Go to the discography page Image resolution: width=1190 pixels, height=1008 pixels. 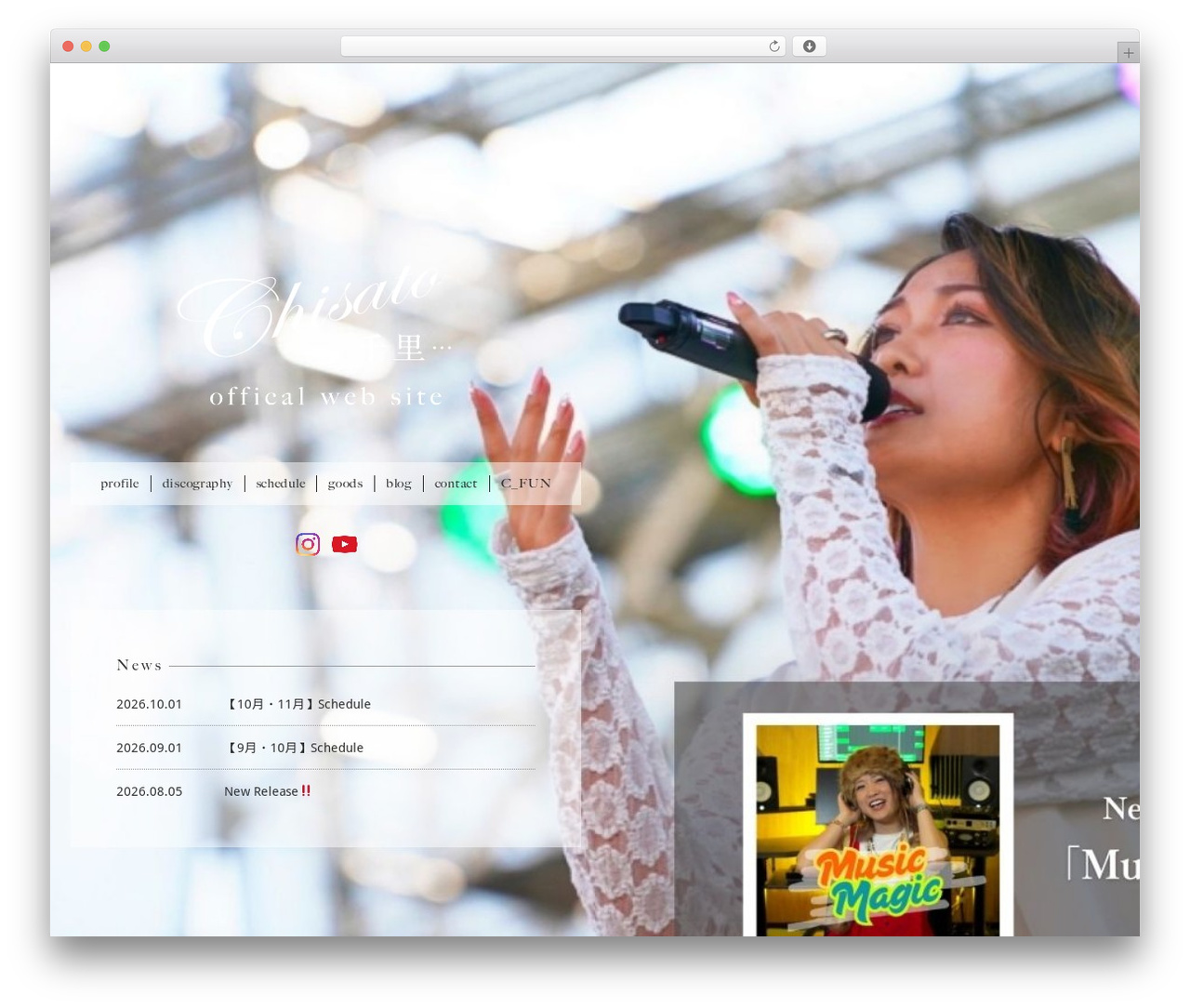[x=197, y=484]
